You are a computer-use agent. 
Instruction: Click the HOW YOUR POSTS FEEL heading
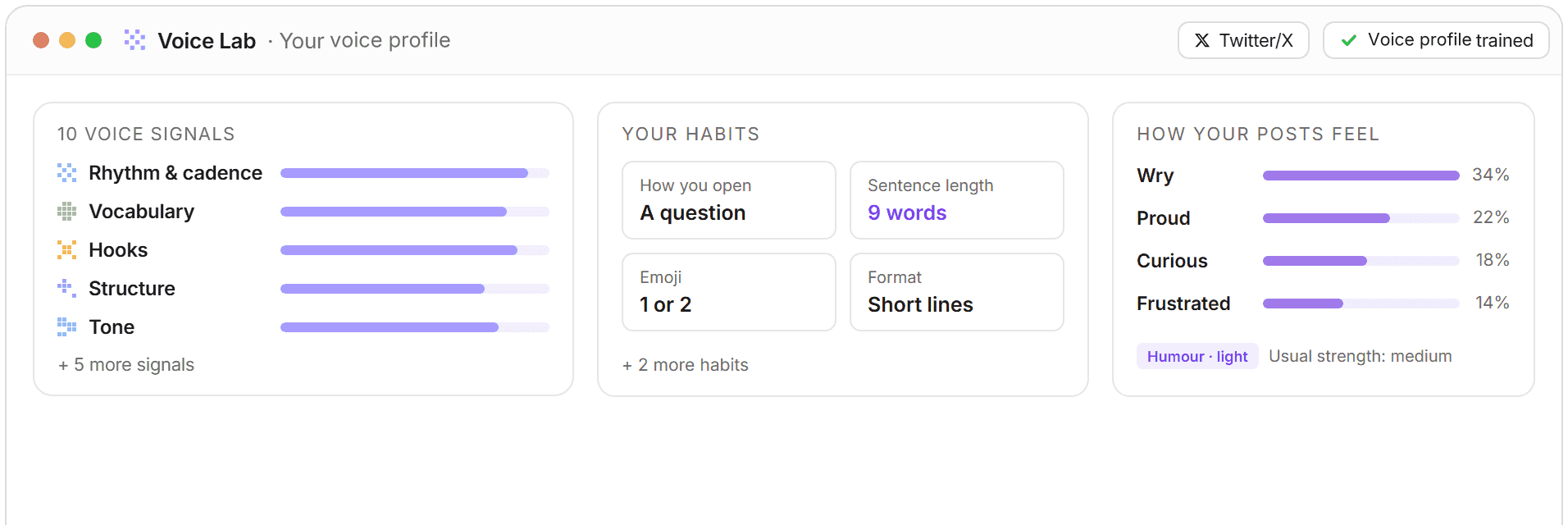[x=1258, y=134]
